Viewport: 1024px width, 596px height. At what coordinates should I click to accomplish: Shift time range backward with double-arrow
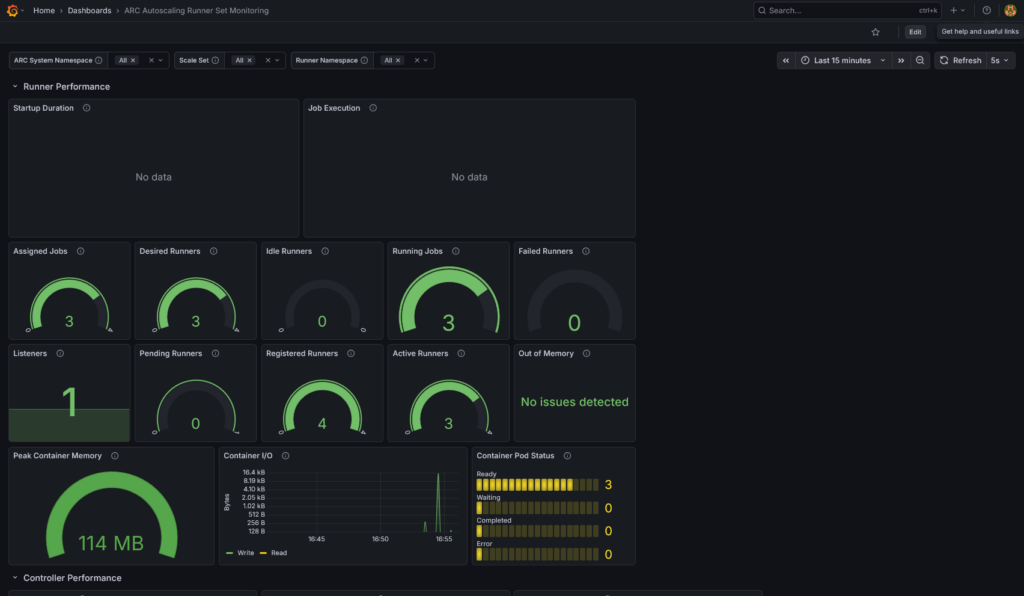click(786, 60)
